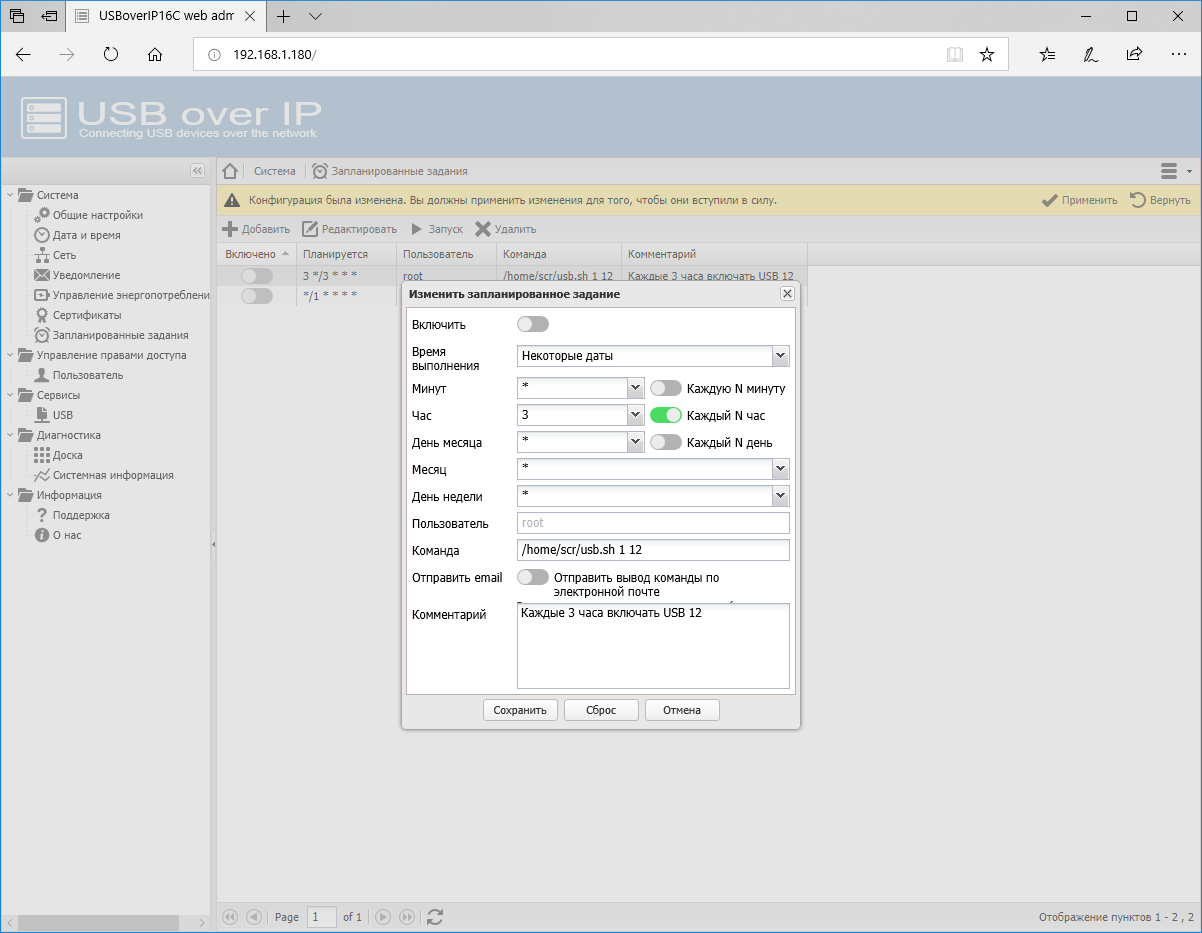Toggle the Включить switch in dialog

click(x=533, y=324)
